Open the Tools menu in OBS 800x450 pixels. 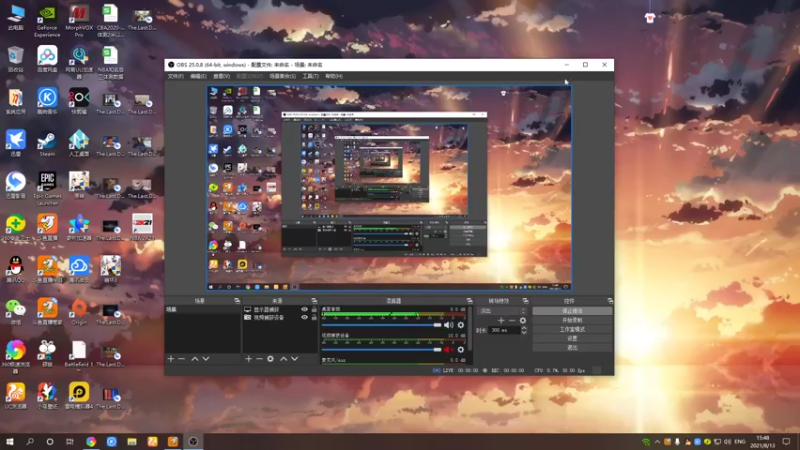pos(310,76)
